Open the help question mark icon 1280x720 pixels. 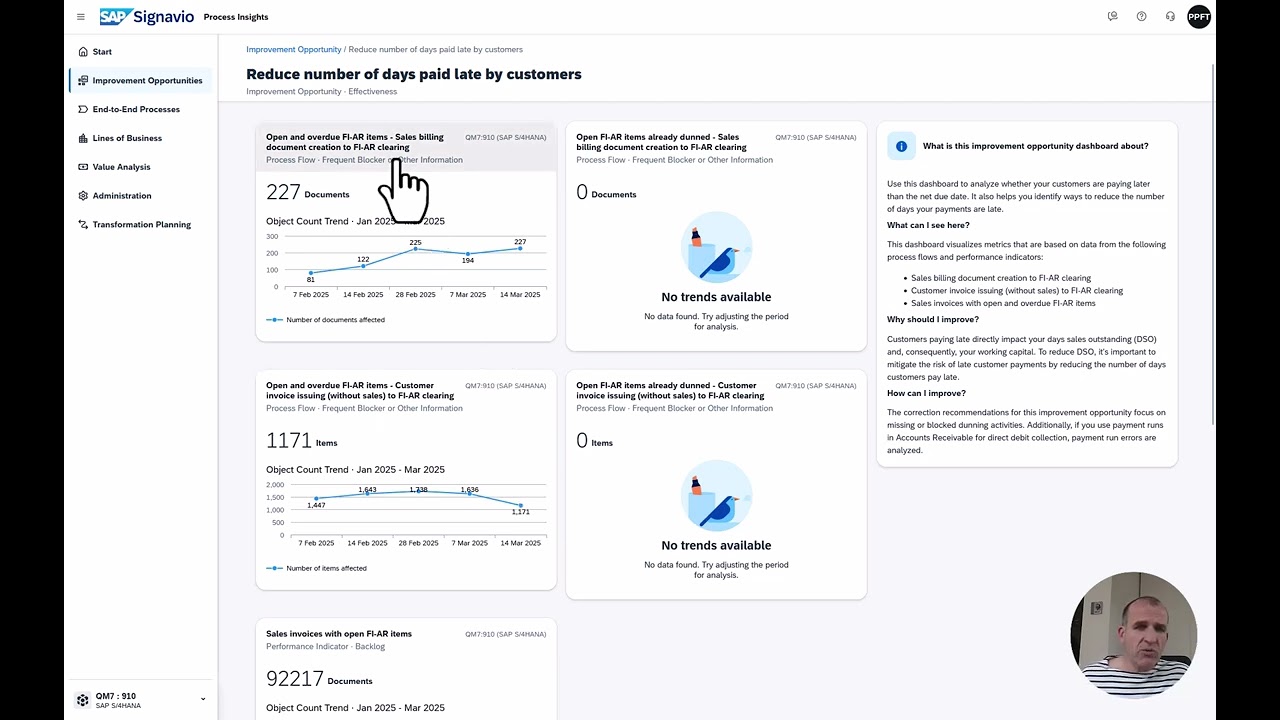[1141, 17]
